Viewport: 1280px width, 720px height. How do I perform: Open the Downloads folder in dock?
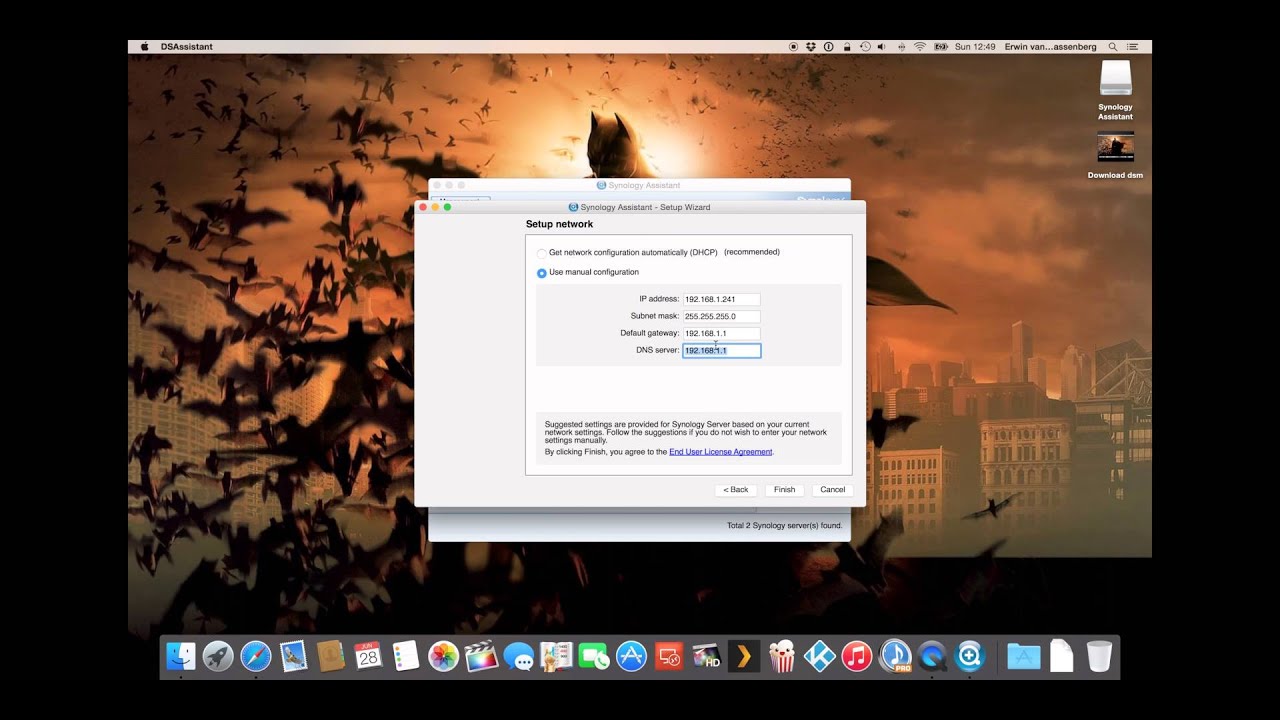coord(1024,656)
